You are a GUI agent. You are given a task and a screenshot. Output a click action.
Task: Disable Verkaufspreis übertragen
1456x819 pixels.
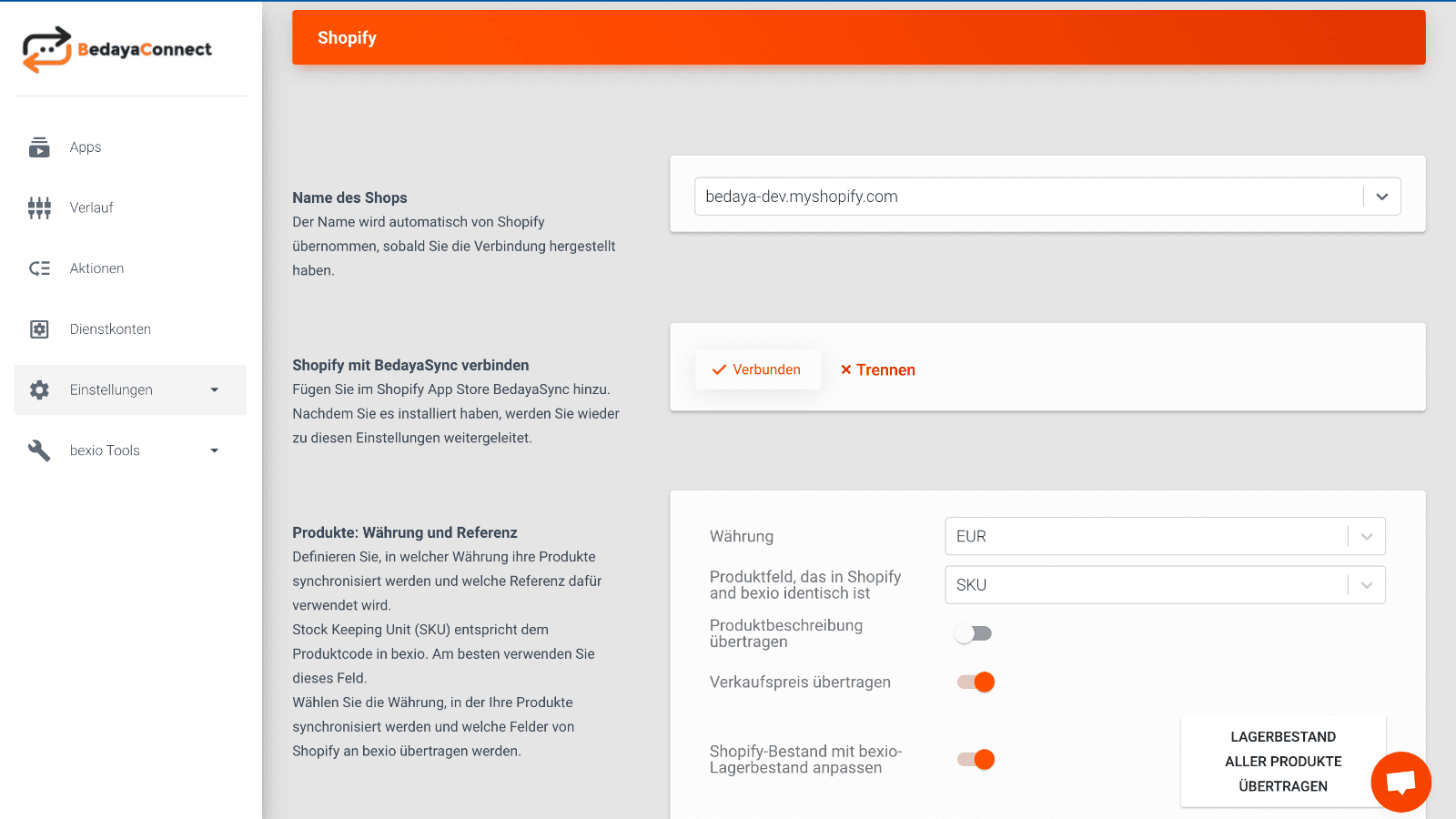click(975, 681)
